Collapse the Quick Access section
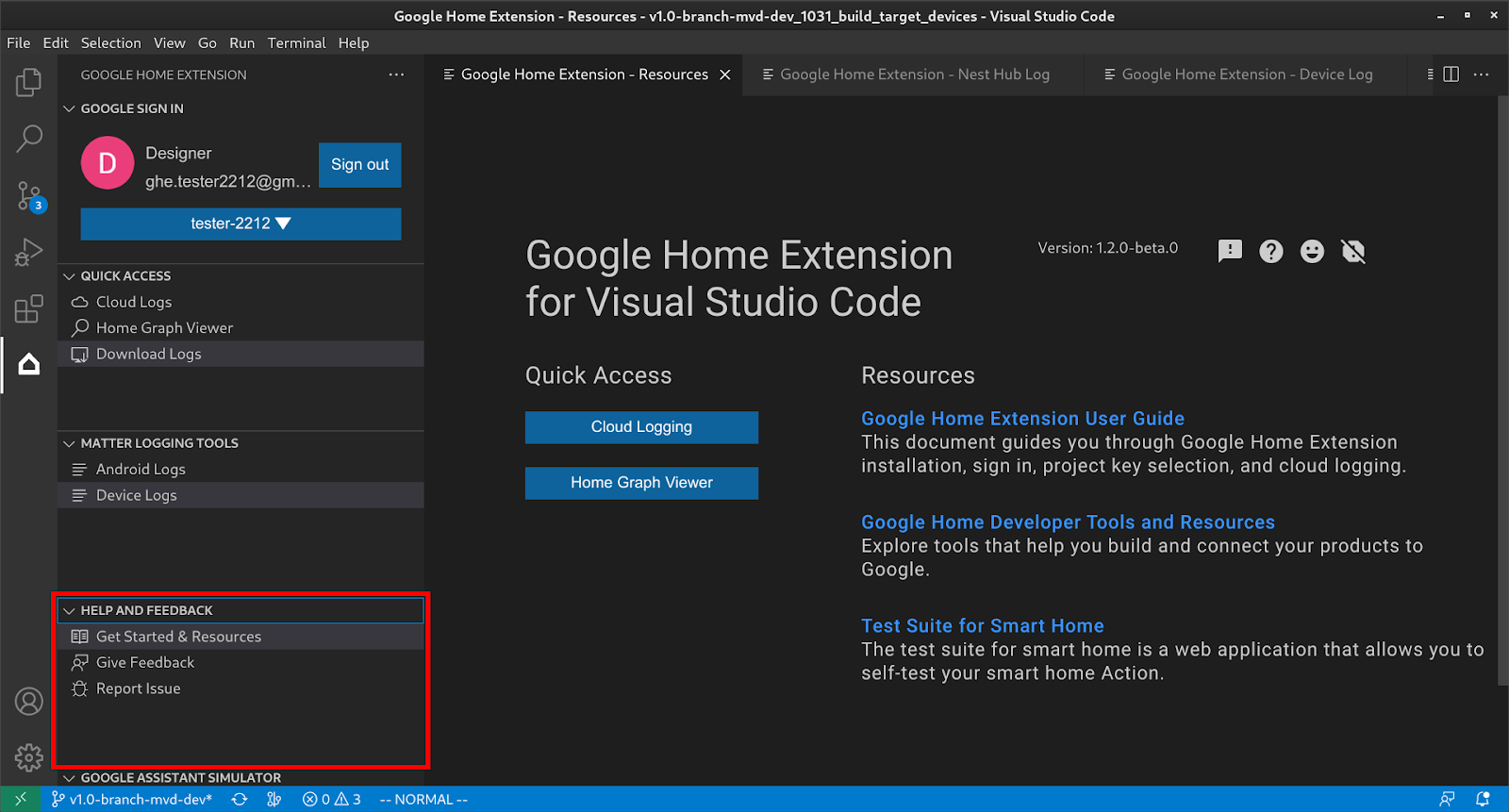The height and width of the screenshot is (812, 1509). coord(69,276)
